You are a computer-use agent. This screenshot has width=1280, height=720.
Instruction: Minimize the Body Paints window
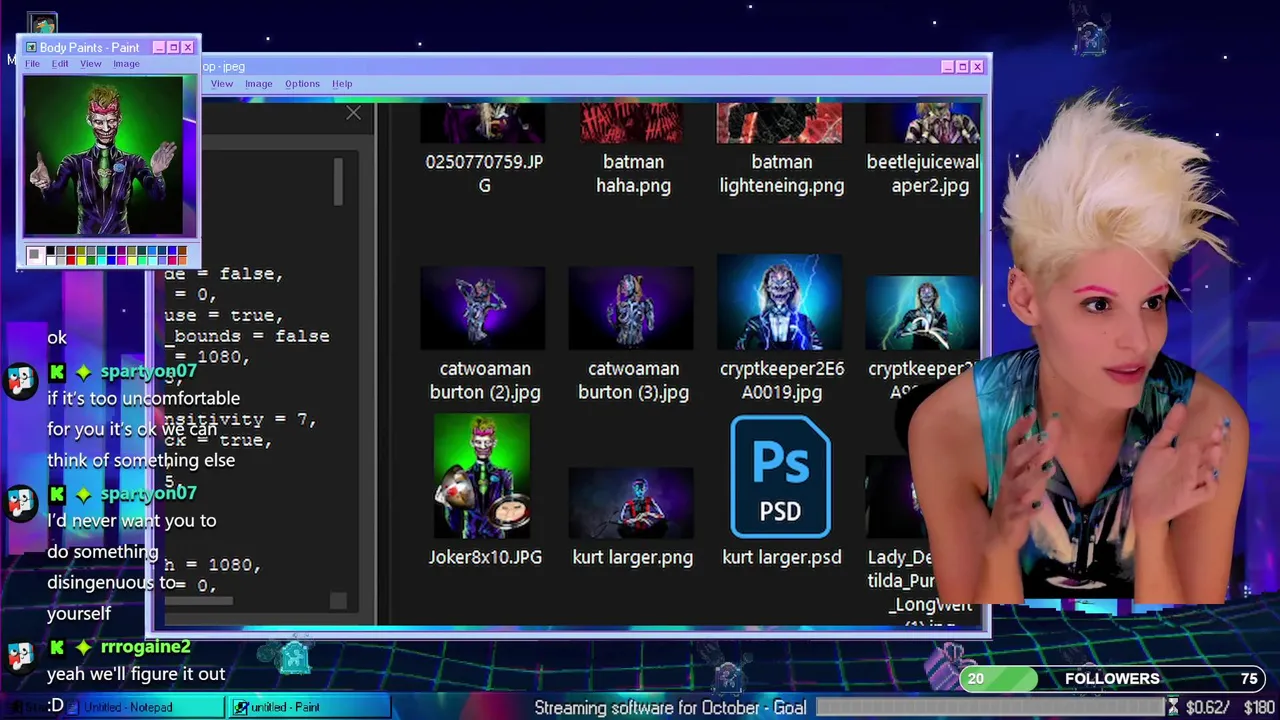click(x=159, y=47)
